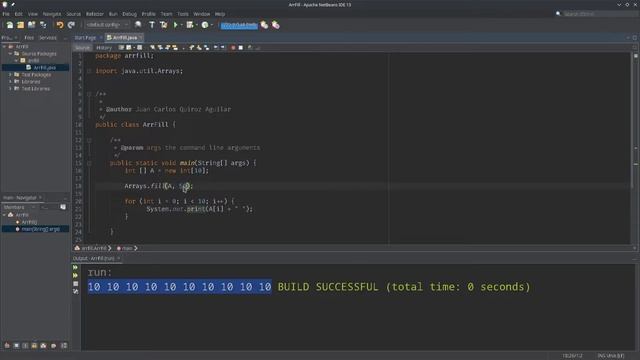Click the globe icon after the config box
The height and width of the screenshot is (360, 640).
pyautogui.click(x=138, y=25)
